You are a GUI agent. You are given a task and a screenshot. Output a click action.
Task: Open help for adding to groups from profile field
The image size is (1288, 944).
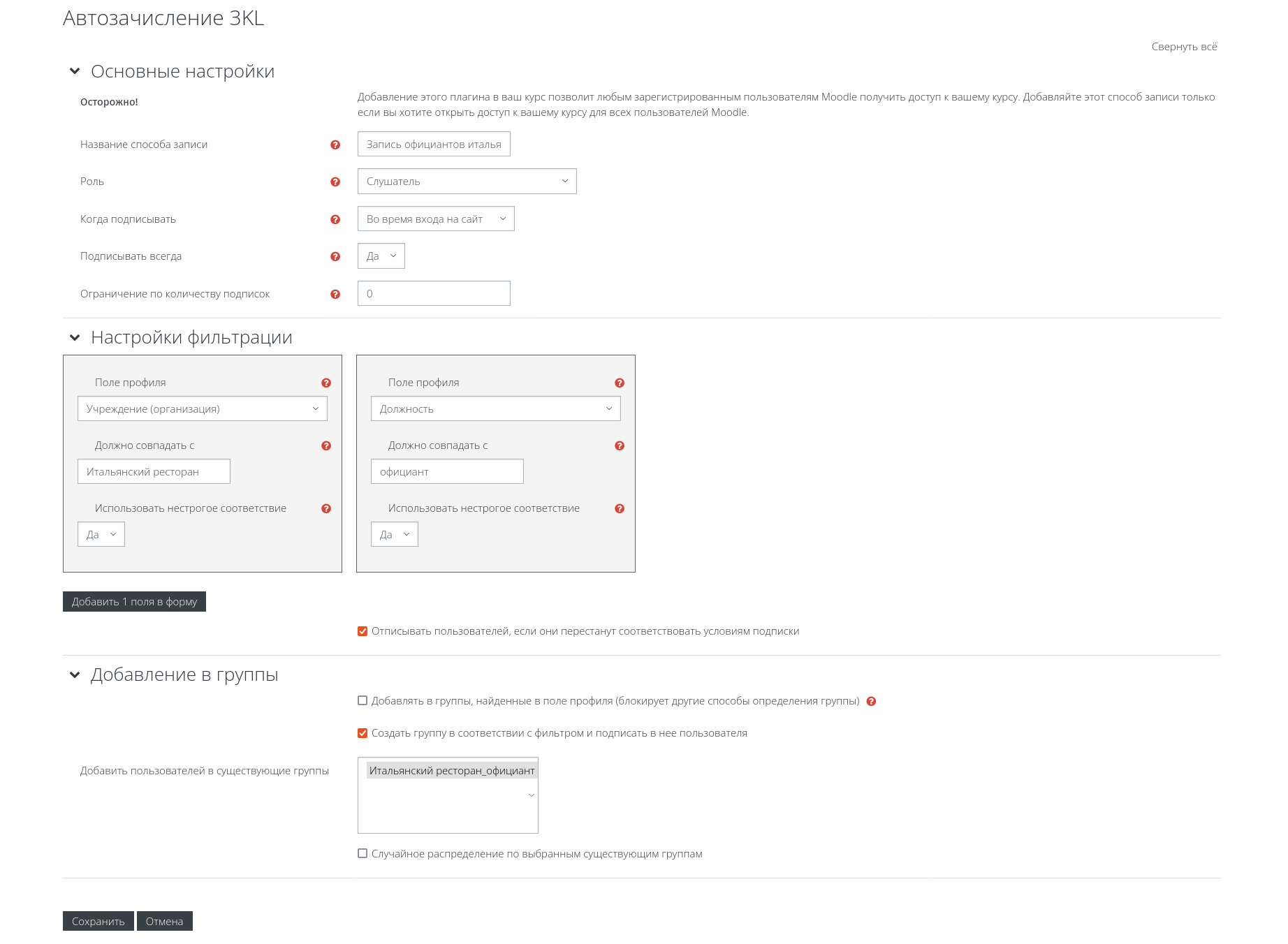871,701
